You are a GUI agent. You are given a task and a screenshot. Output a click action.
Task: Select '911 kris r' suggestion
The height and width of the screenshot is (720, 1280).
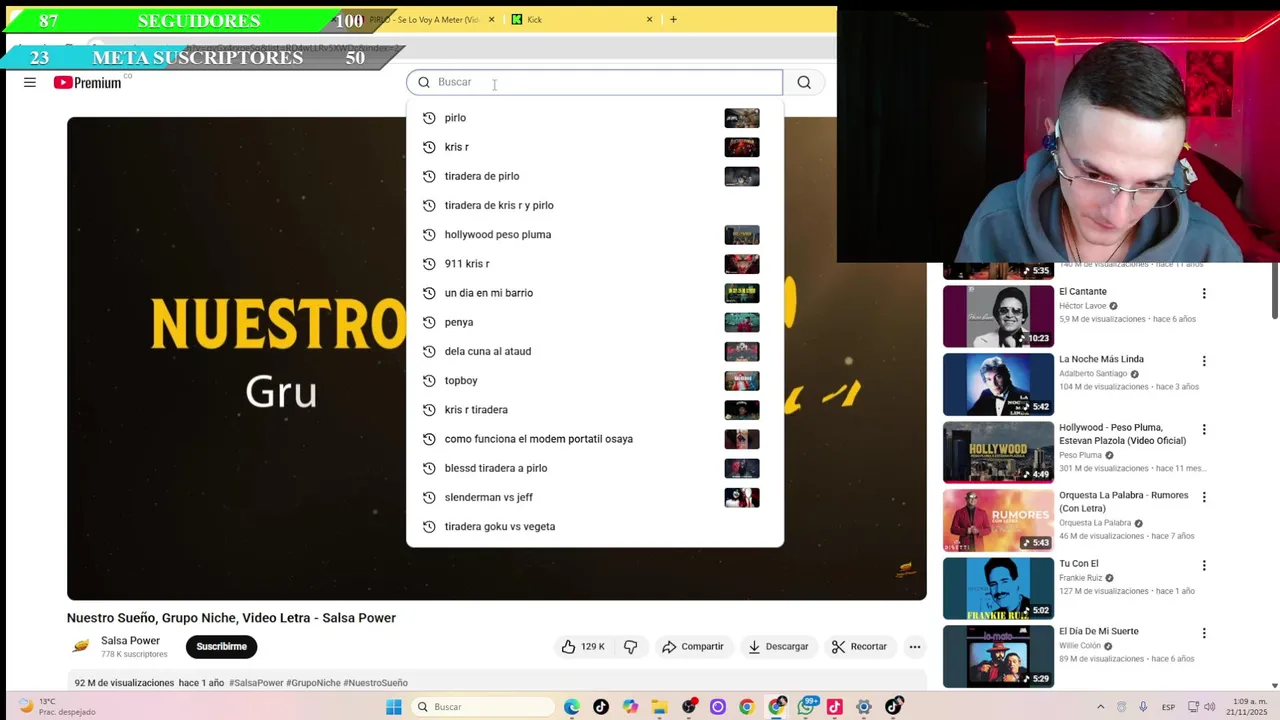[x=594, y=264]
